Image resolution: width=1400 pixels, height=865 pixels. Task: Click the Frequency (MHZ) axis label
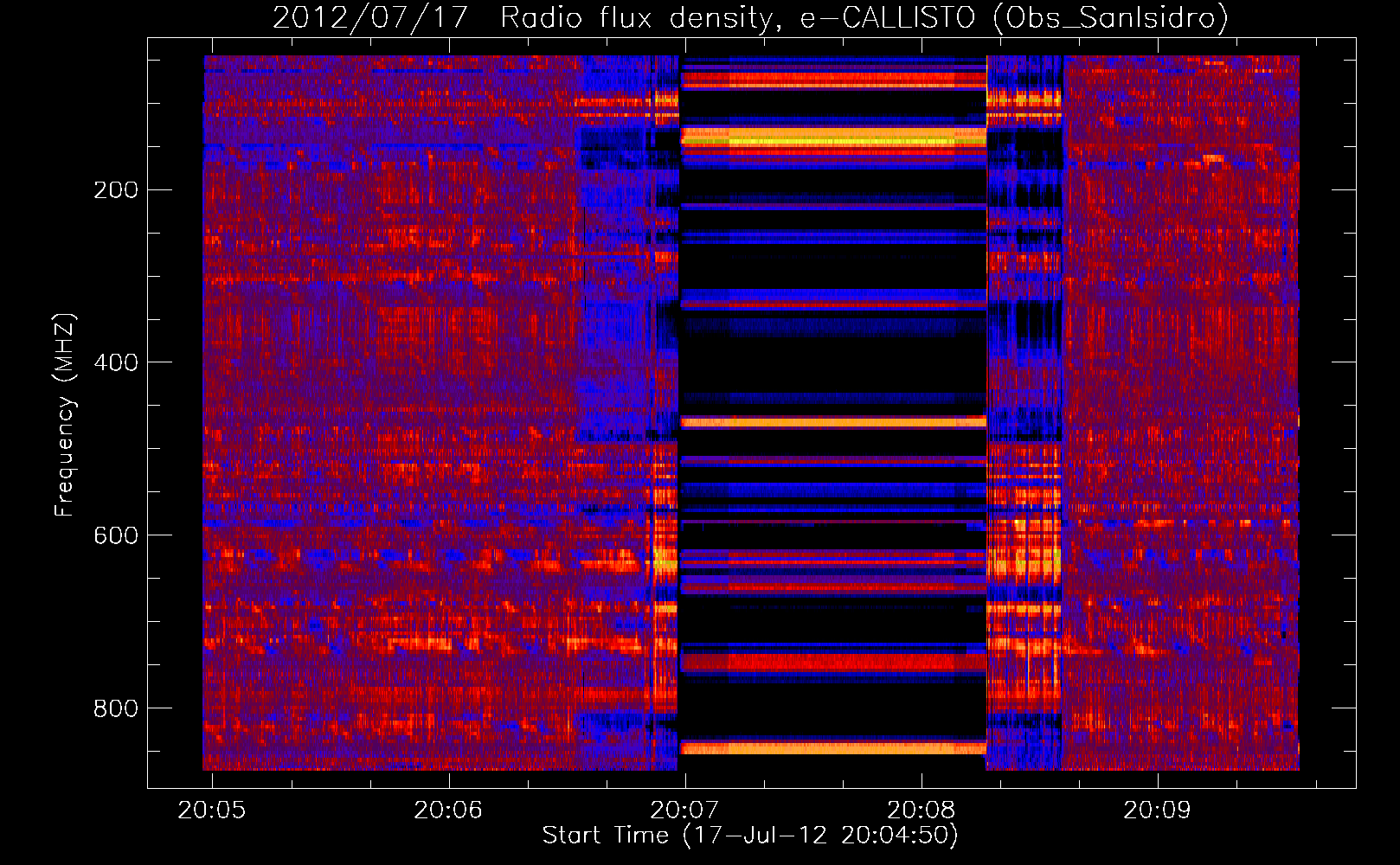pos(65,414)
